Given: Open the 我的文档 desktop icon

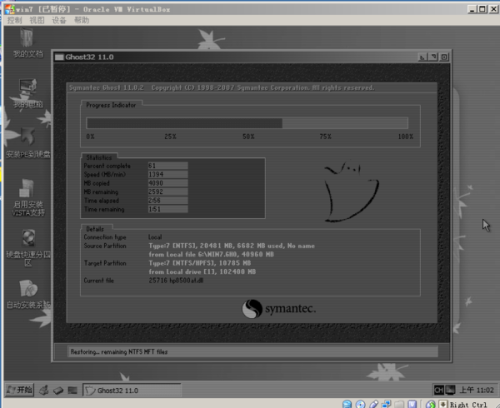Looking at the screenshot, I should [x=28, y=43].
